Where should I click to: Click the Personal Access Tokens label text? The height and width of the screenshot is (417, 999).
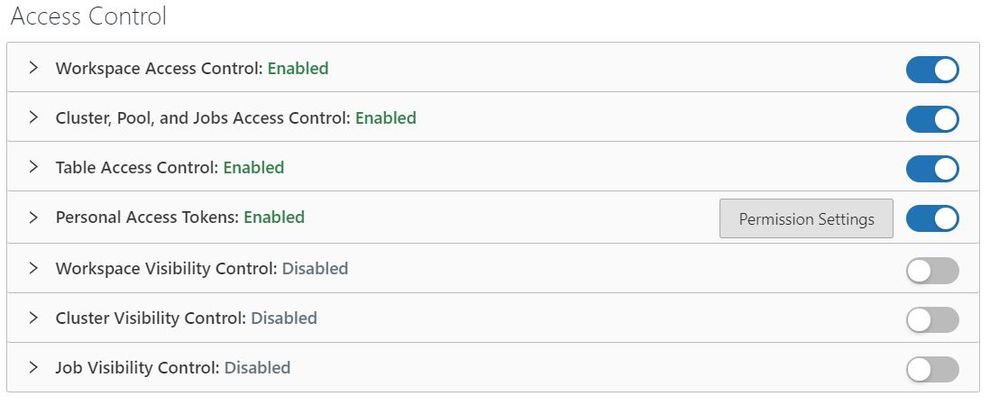coord(147,217)
